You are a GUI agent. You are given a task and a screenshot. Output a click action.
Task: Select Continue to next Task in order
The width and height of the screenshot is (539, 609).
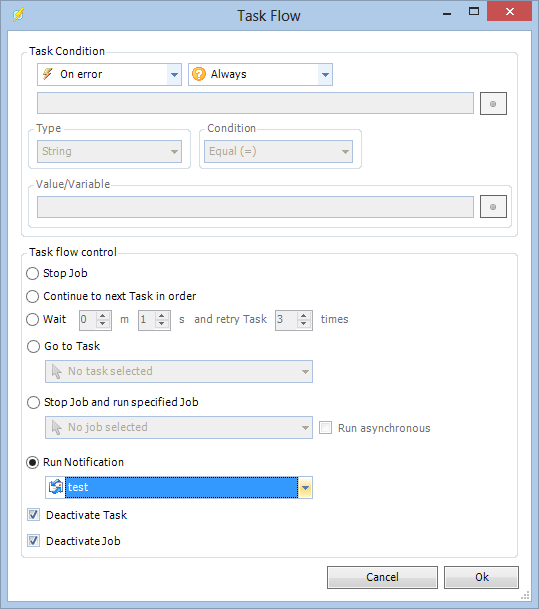click(33, 296)
